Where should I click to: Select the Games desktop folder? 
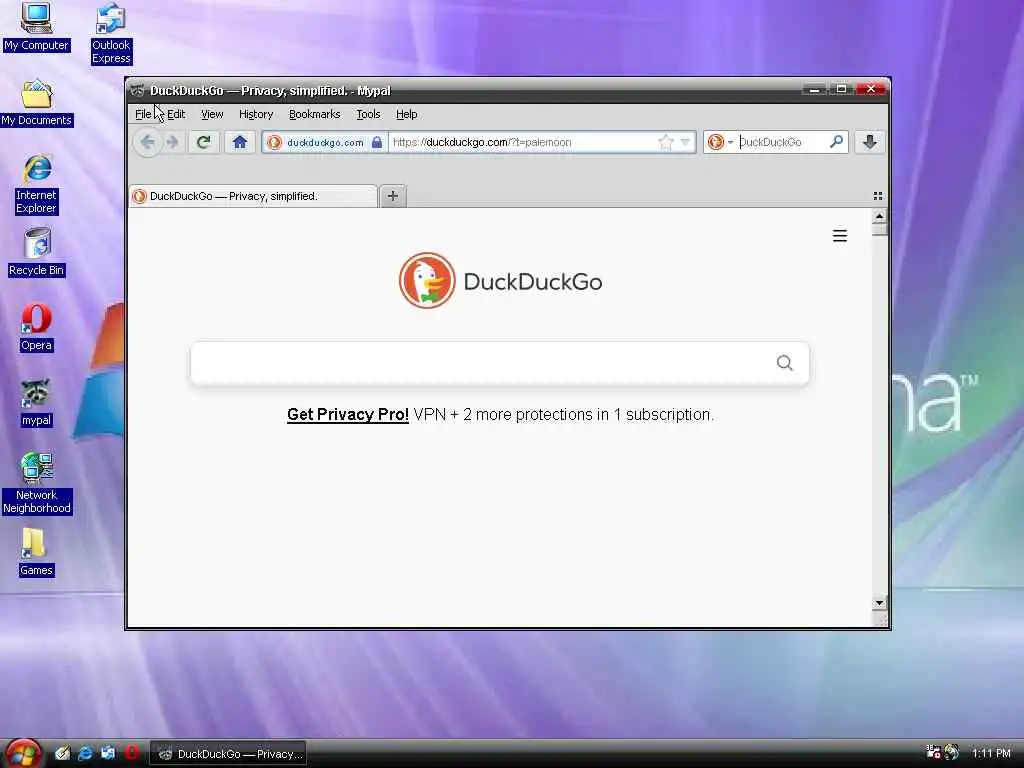[36, 552]
